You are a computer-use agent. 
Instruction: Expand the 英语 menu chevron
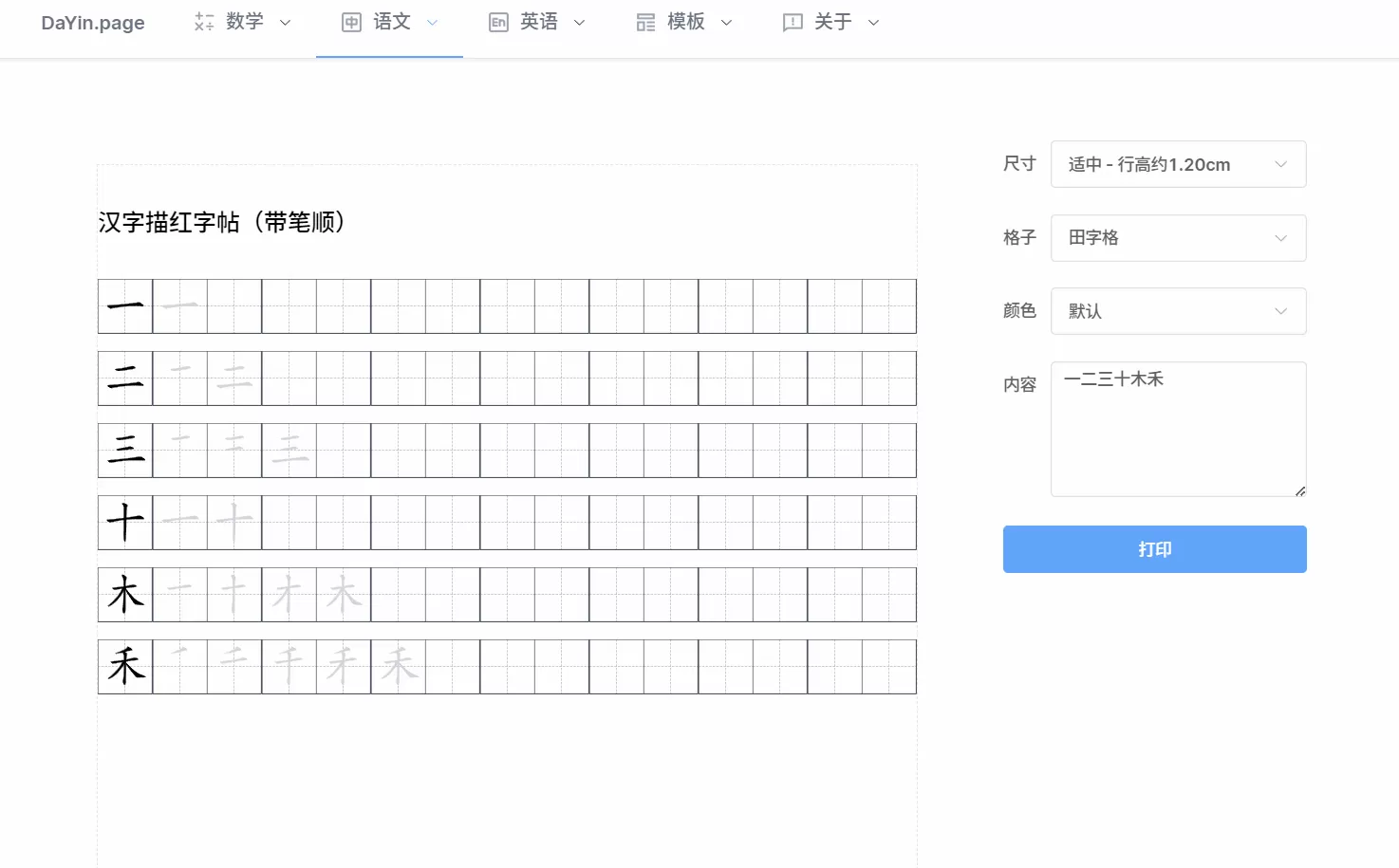579,22
